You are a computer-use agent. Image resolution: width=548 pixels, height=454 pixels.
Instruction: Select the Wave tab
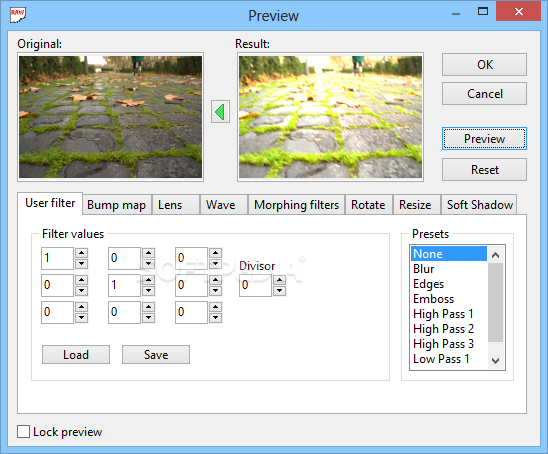(224, 204)
